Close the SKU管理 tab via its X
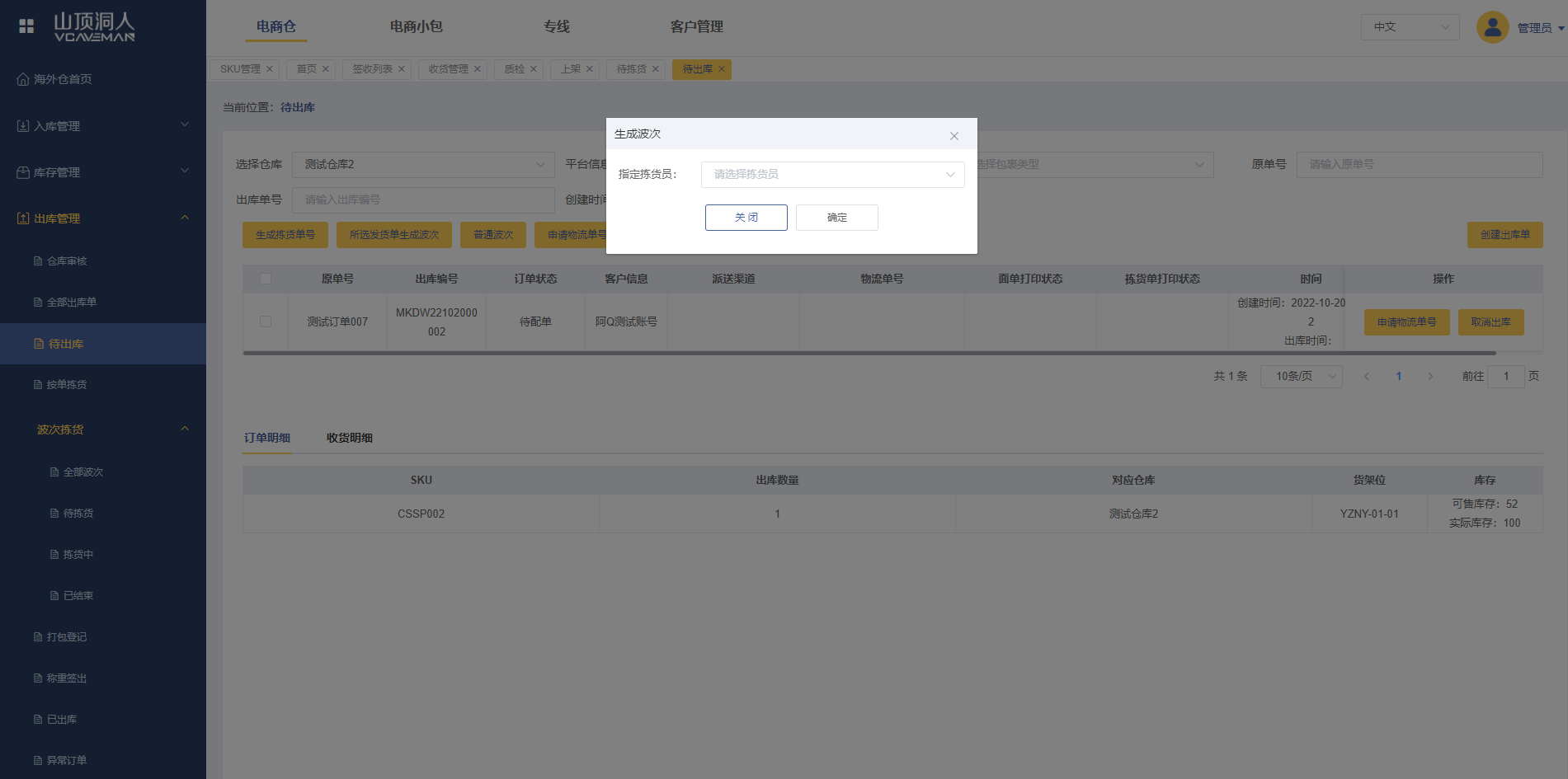The width and height of the screenshot is (1568, 779). tap(269, 69)
